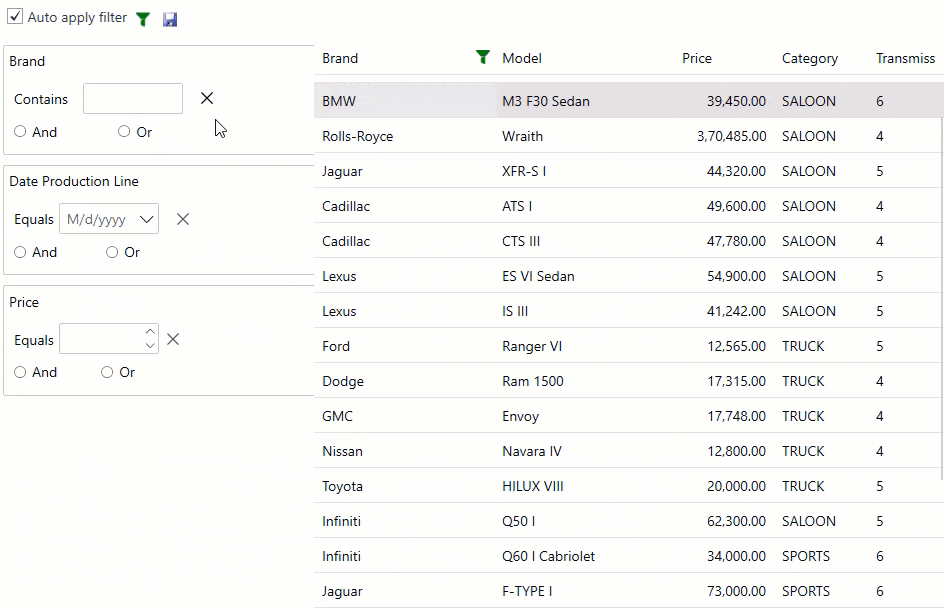Screen dimensions: 944x610
Task: Increase Price value with up spinner arrow
Action: (x=150, y=332)
